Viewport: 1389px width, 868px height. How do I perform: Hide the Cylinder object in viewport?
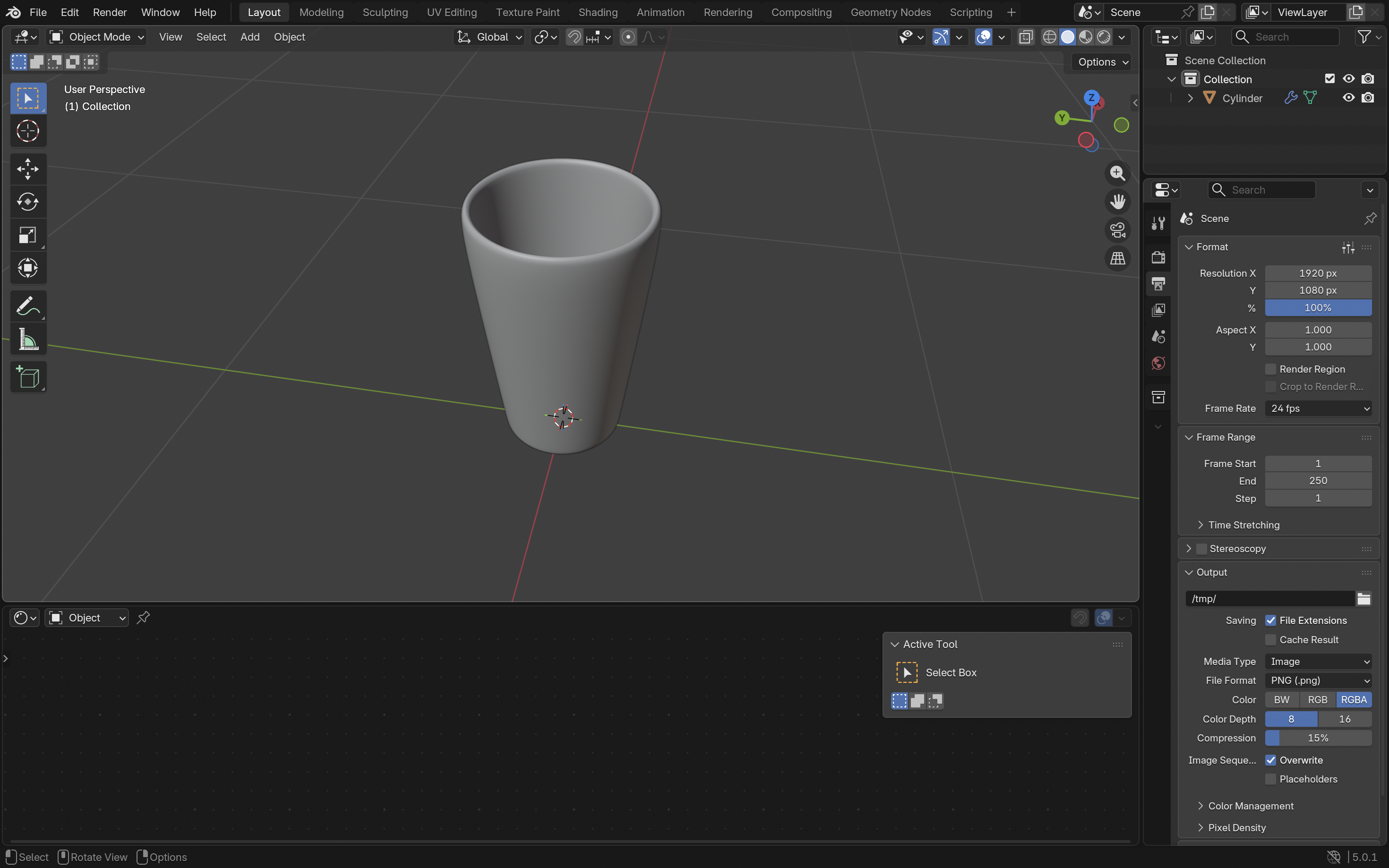[1348, 98]
